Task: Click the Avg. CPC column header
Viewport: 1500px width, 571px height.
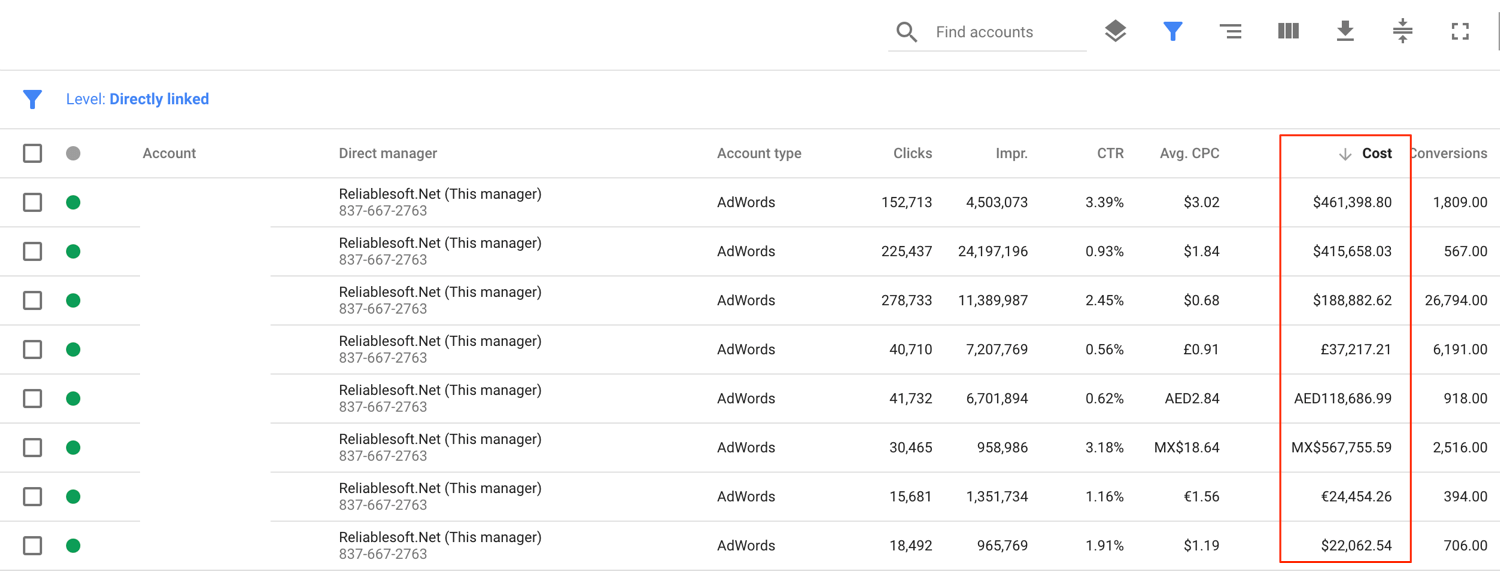Action: click(1189, 153)
